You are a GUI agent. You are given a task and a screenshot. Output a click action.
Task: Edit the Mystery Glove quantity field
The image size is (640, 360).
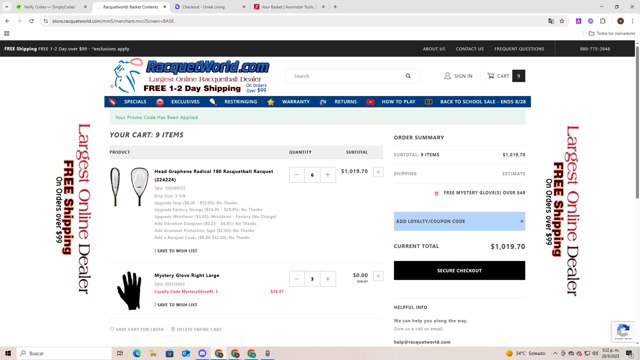[312, 279]
